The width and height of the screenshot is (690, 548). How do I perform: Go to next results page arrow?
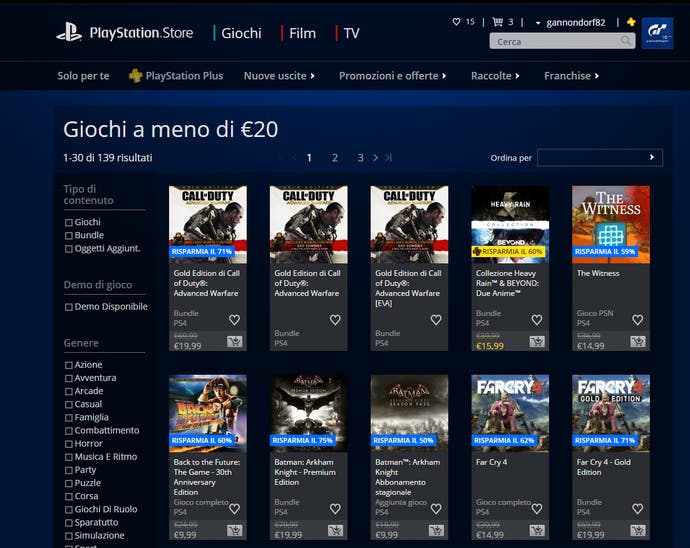(x=375, y=158)
